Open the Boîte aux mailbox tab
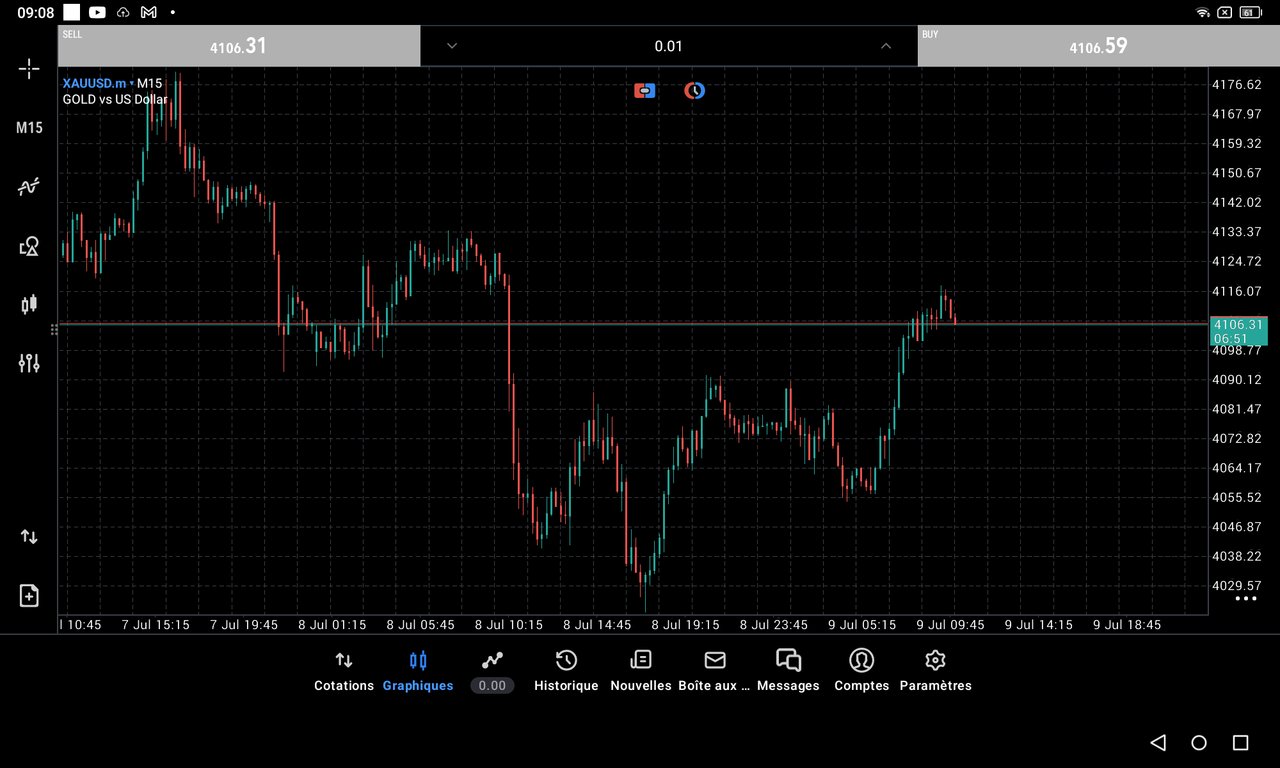Viewport: 1280px width, 768px height. [x=714, y=672]
